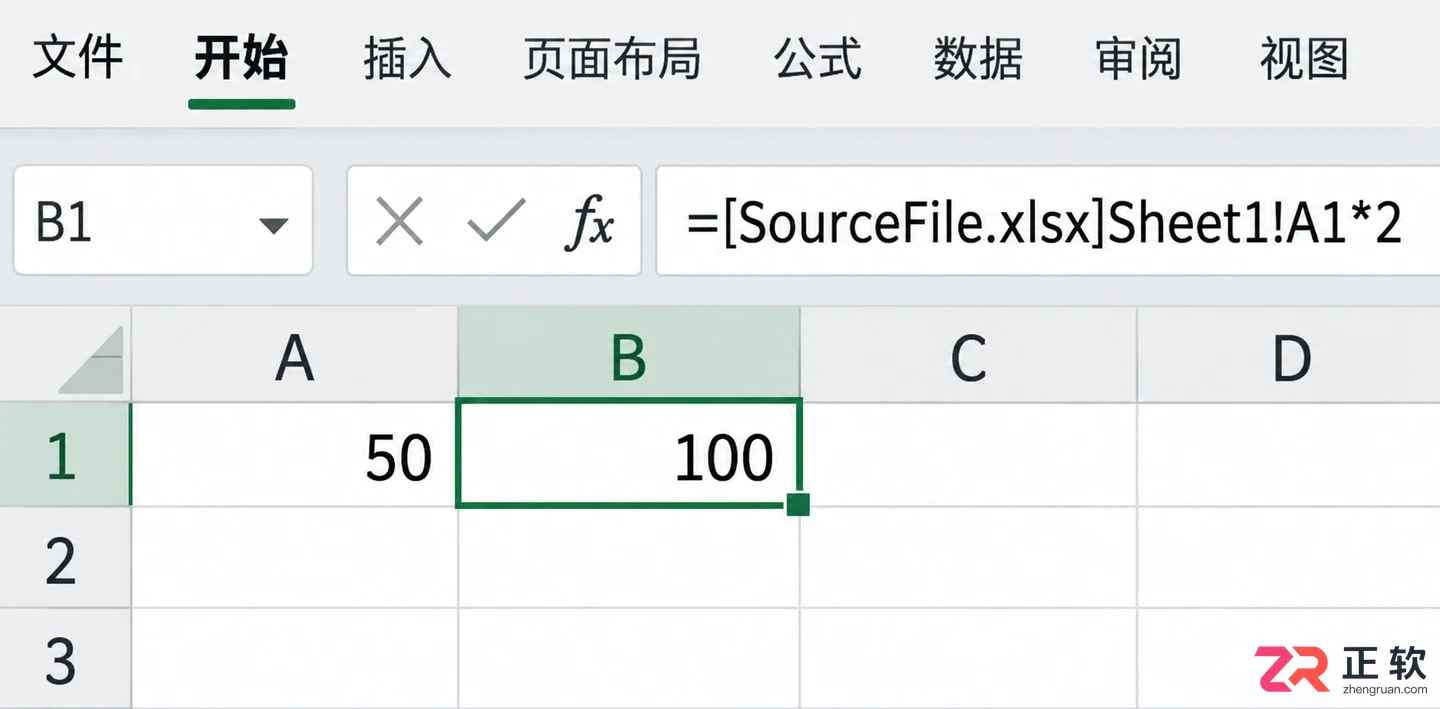1440x709 pixels.
Task: Switch to the 公式 tab
Action: (x=818, y=58)
